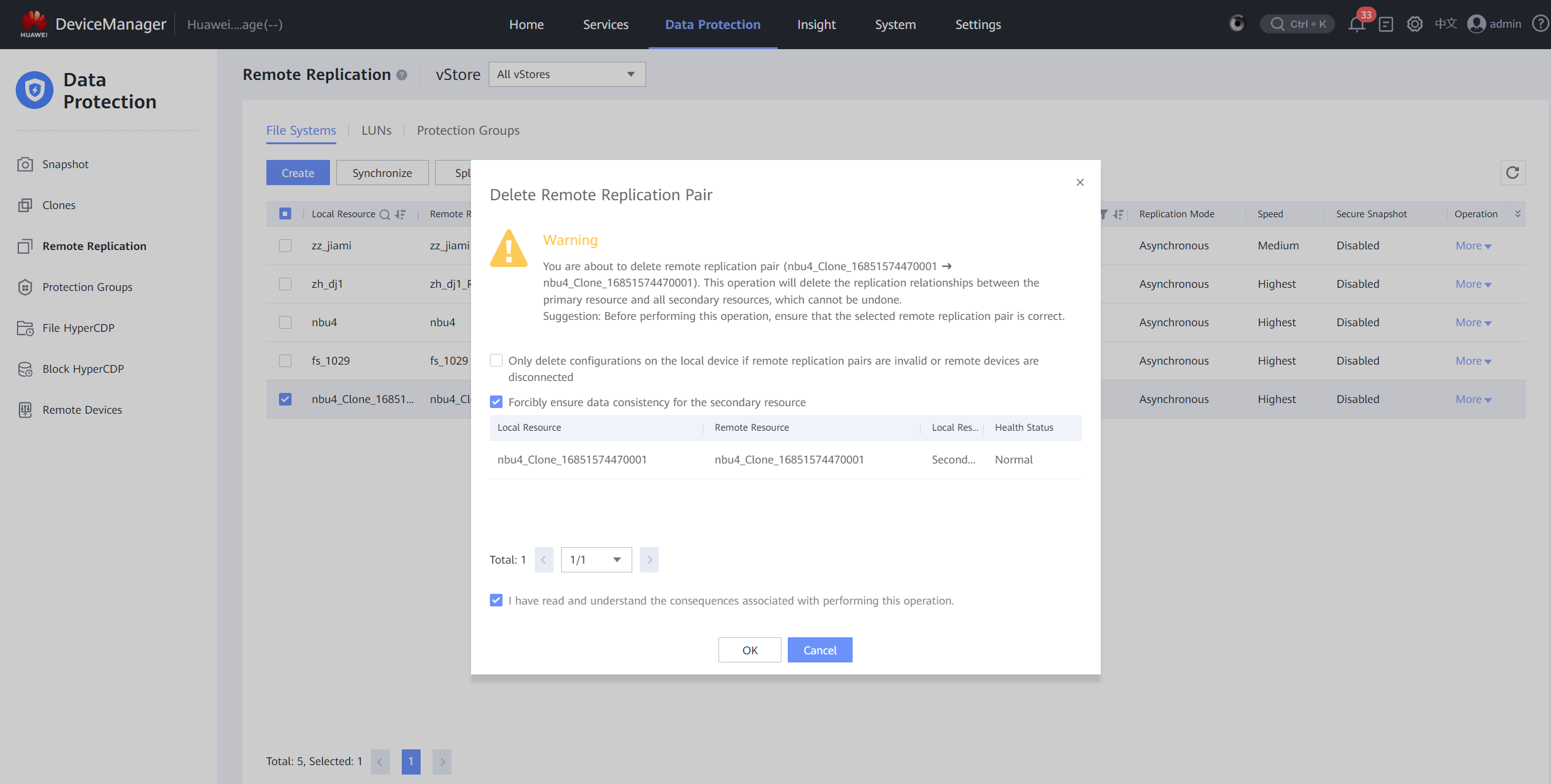Switch to the LUNs tab
The height and width of the screenshot is (784, 1551).
376,130
